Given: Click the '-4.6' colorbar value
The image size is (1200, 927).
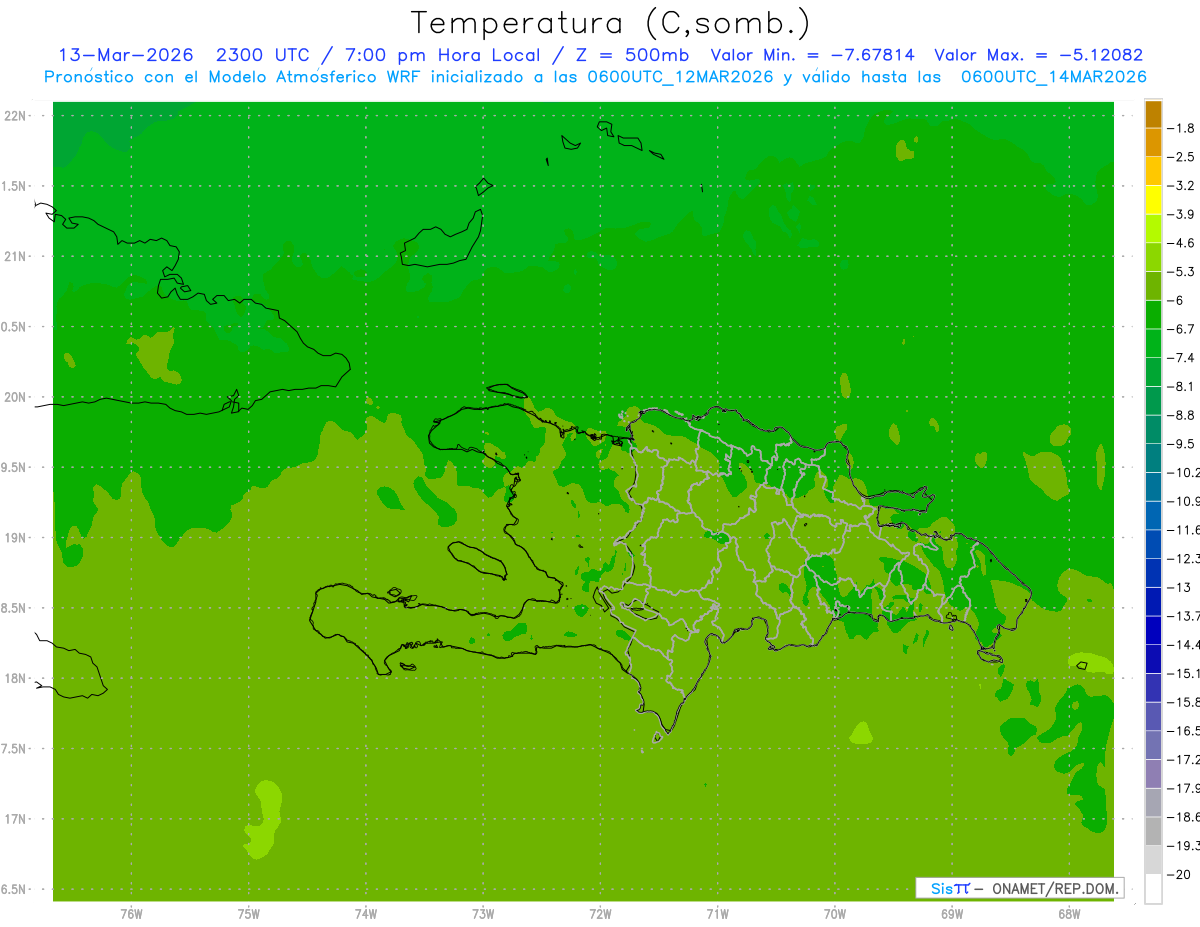Looking at the screenshot, I should click(x=1182, y=243).
